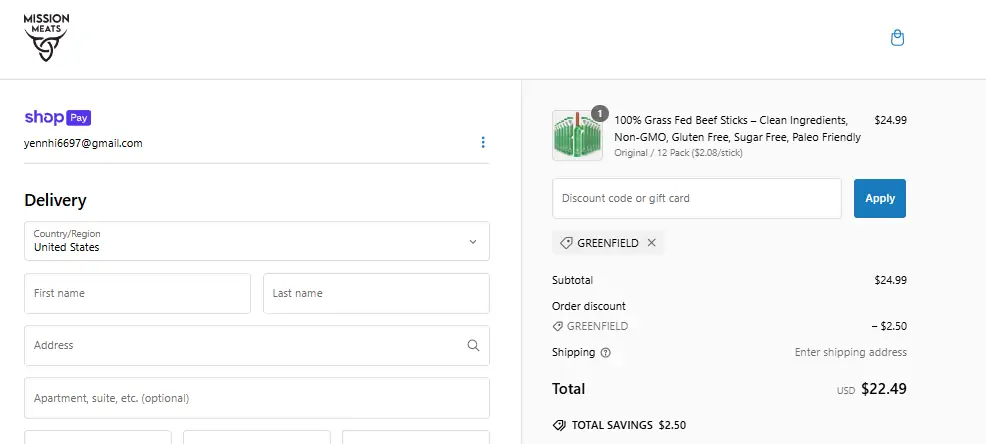Screen dimensions: 986x444
Task: Open the three-dot account options menu
Action: pos(483,143)
